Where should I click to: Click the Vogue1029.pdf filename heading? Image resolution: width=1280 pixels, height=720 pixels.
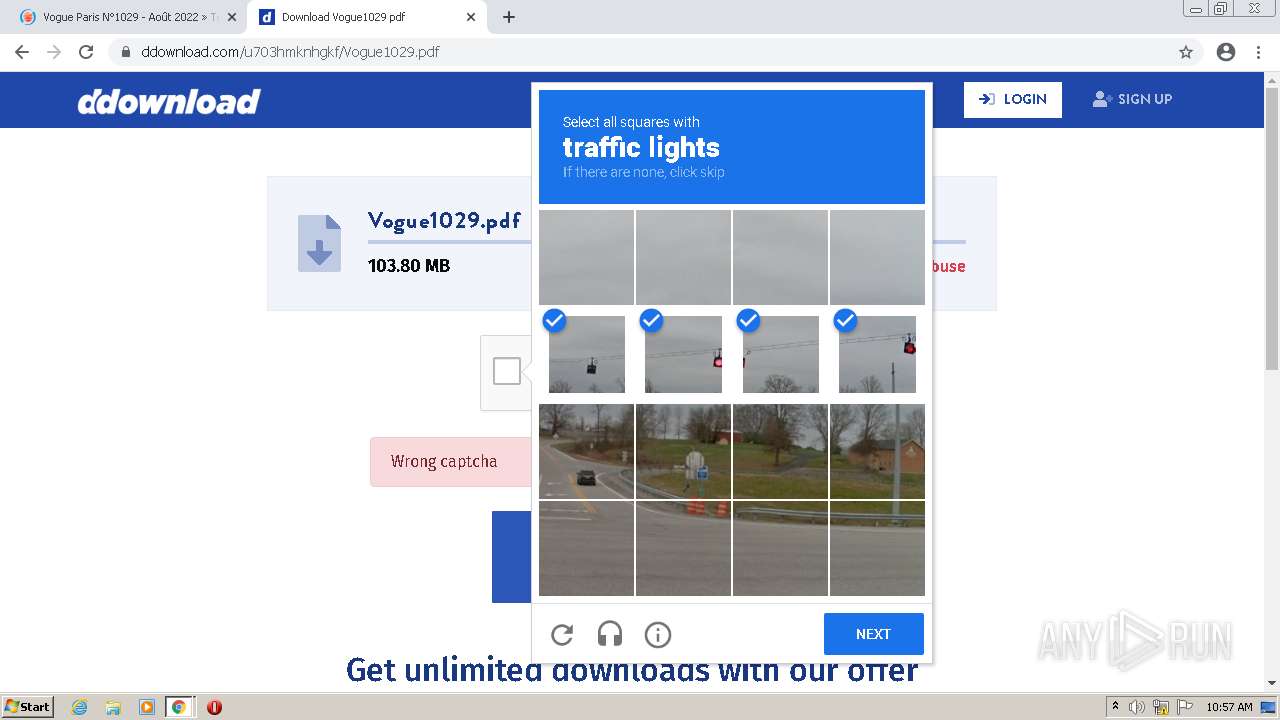[x=444, y=221]
